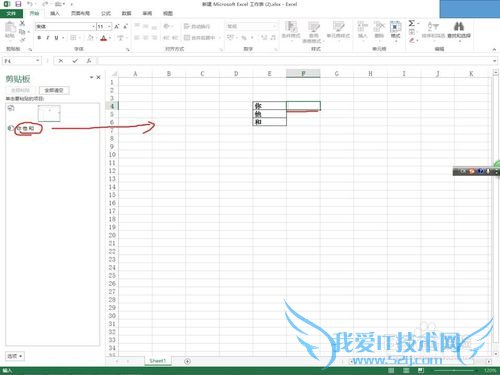The width and height of the screenshot is (500, 375).
Task: Toggle Wrap Text in alignment group
Action: tap(197, 26)
